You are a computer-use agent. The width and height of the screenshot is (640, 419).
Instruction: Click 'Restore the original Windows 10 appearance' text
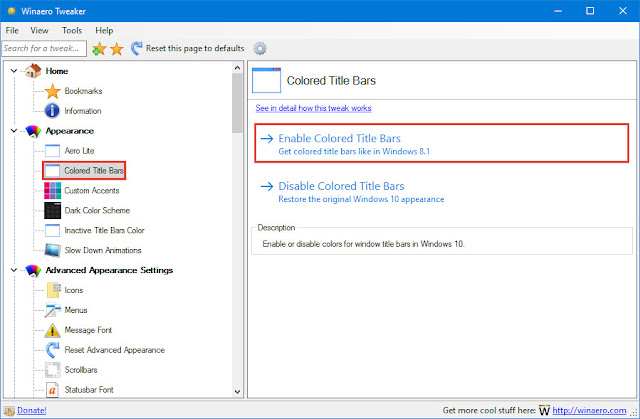pos(361,199)
